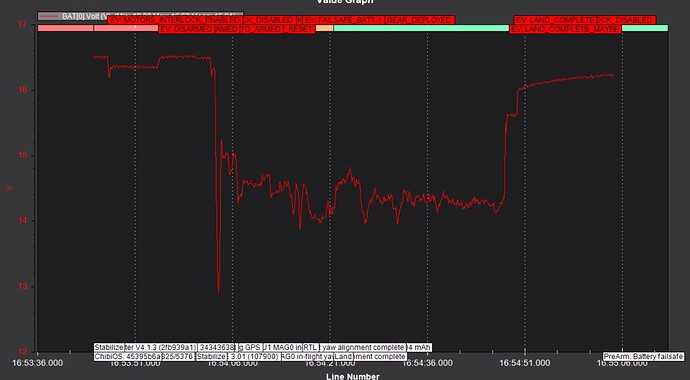Click the GEAR_DEPLOYED event label

(420, 20)
